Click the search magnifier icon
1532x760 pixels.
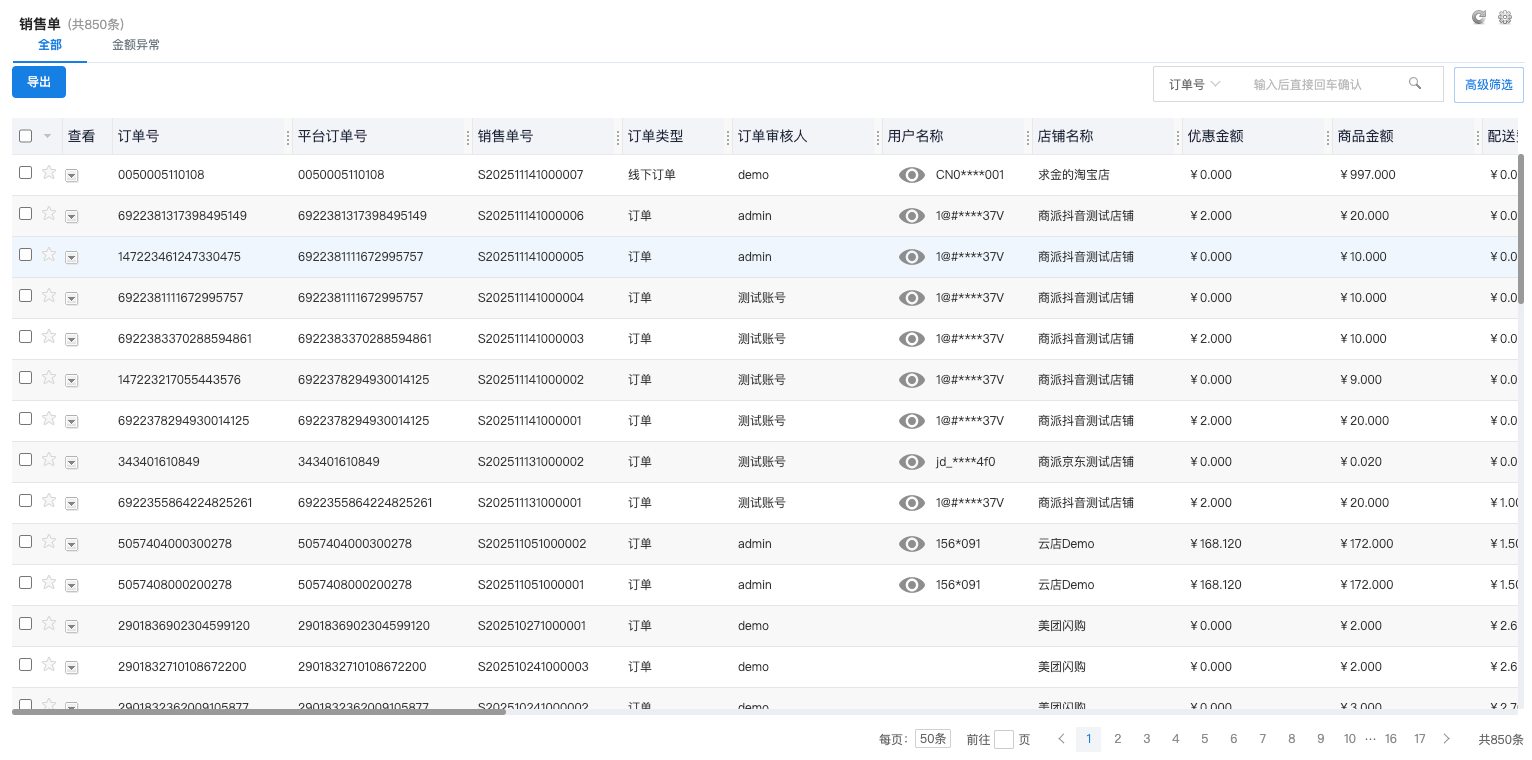point(1415,84)
